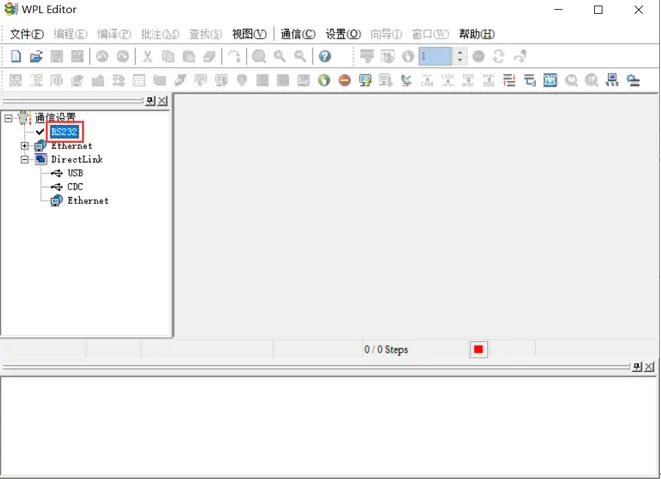Toggle the checkmark beside RS232

tap(40, 132)
